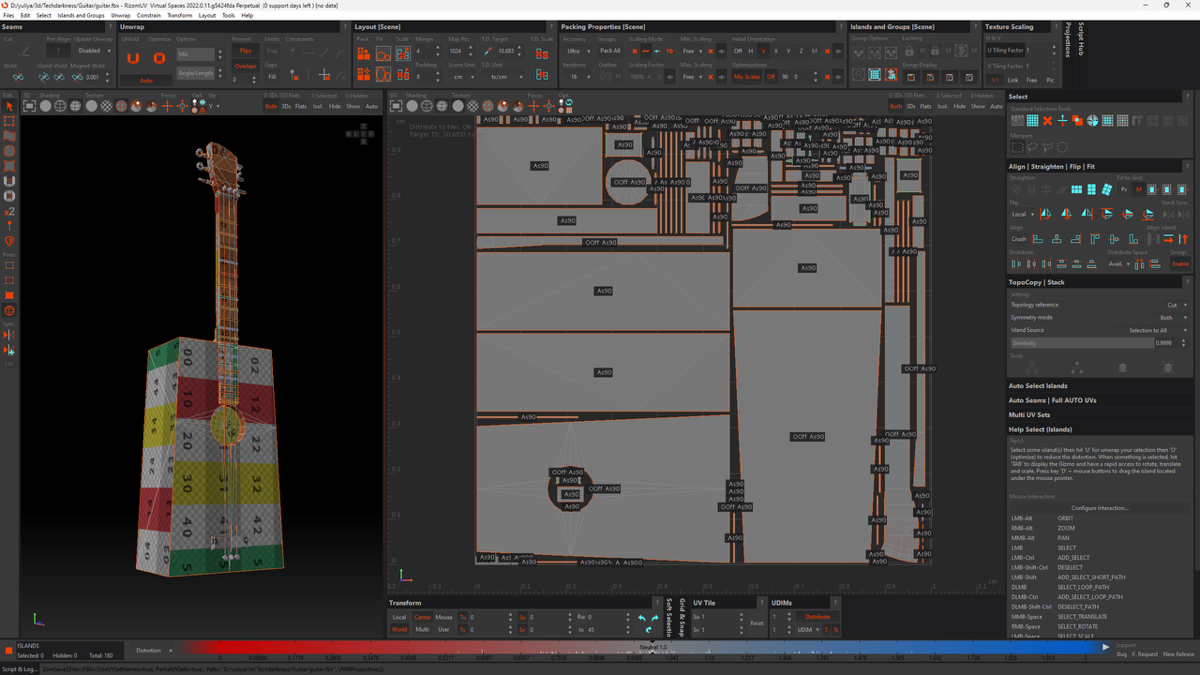Expand Auto Seams | Full AUTO UVs section

1099,400
